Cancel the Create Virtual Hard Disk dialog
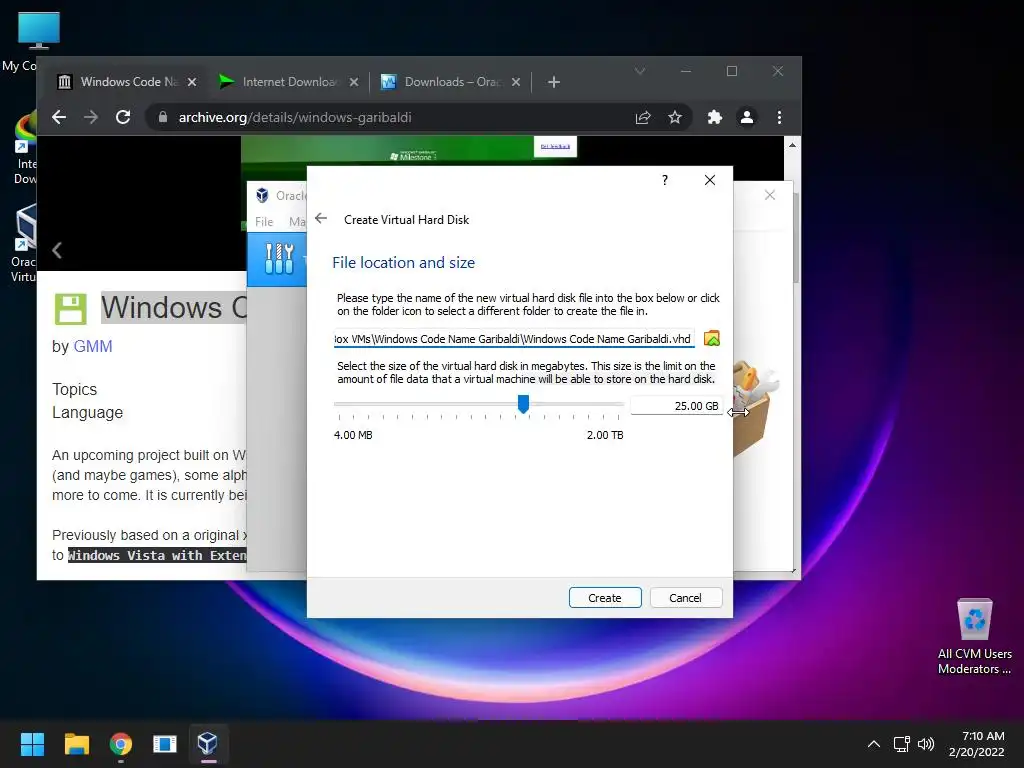The width and height of the screenshot is (1024, 768). click(x=686, y=598)
